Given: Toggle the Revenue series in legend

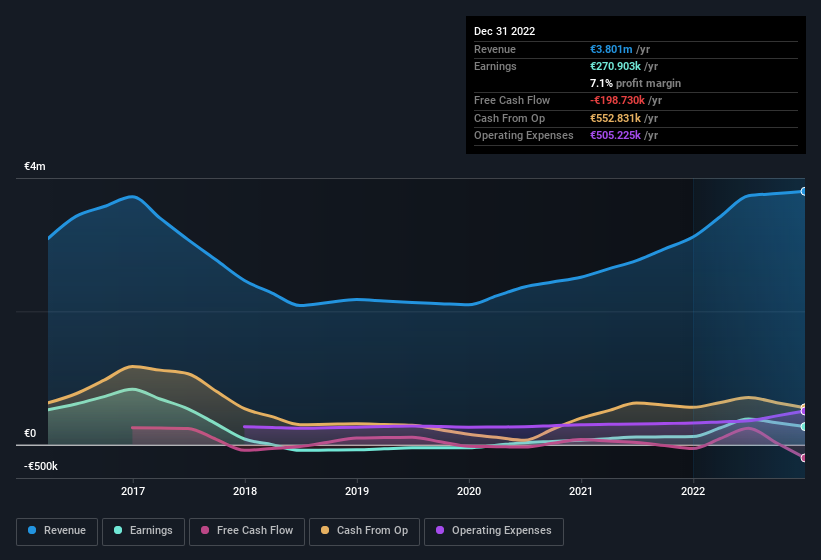Looking at the screenshot, I should click(57, 531).
